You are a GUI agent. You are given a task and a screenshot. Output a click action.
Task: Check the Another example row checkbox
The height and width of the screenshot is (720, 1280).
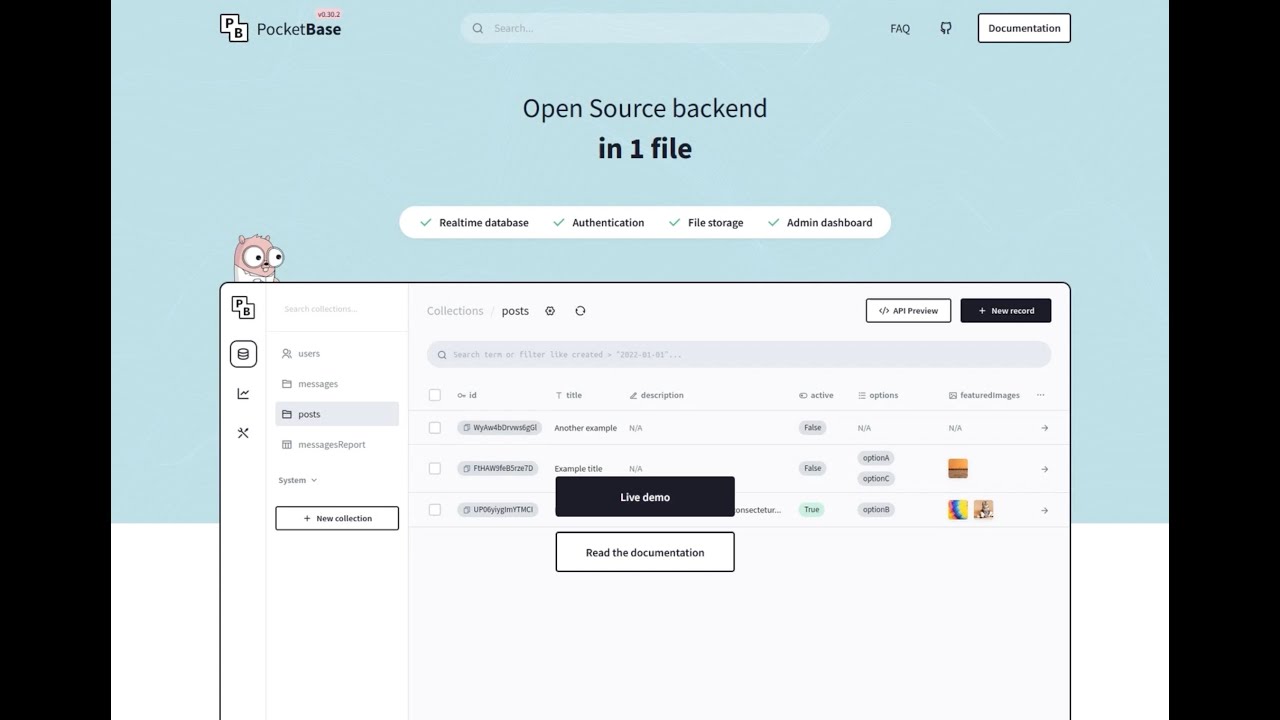pos(435,428)
